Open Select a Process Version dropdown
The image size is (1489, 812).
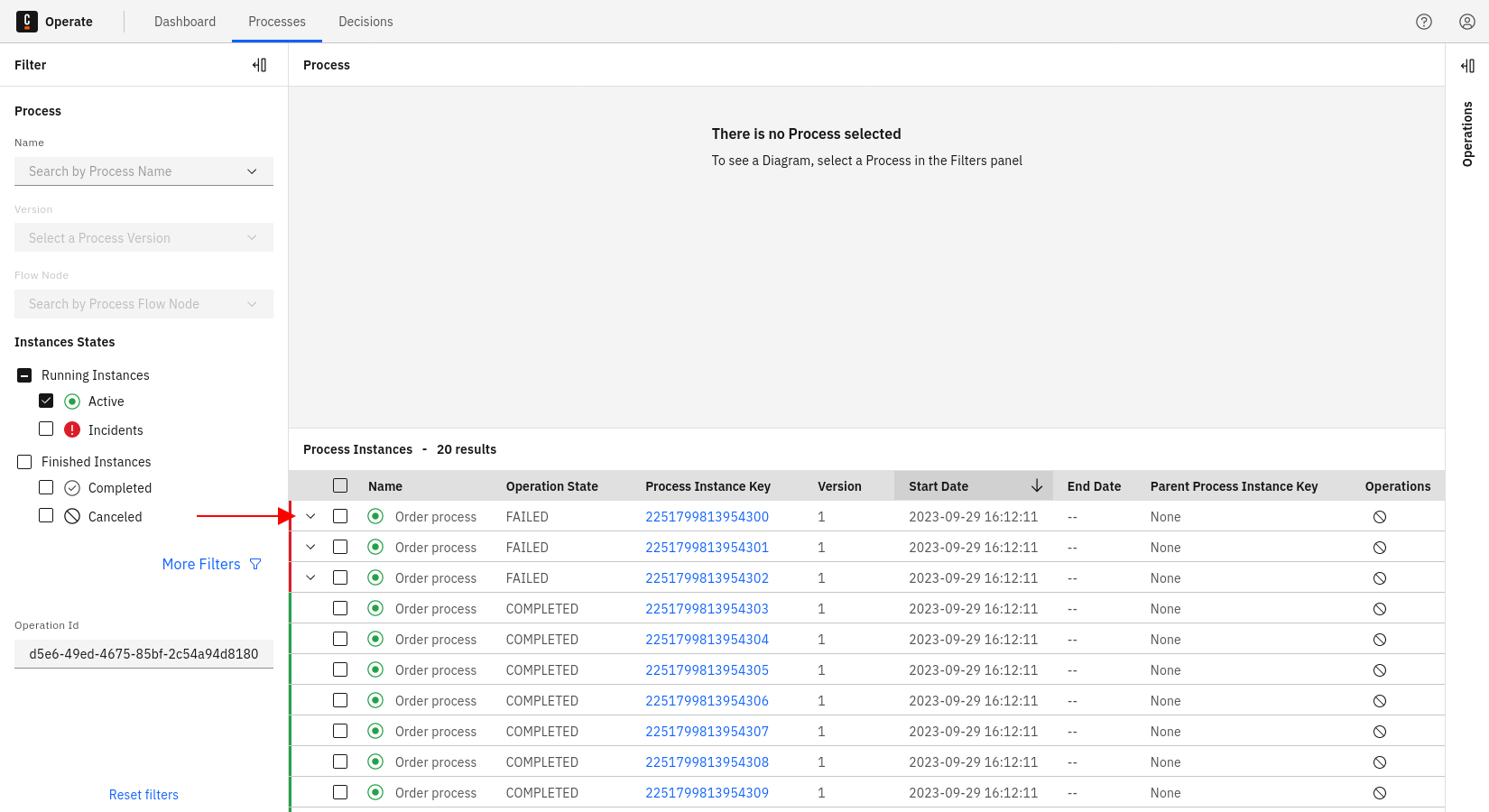pyautogui.click(x=143, y=238)
